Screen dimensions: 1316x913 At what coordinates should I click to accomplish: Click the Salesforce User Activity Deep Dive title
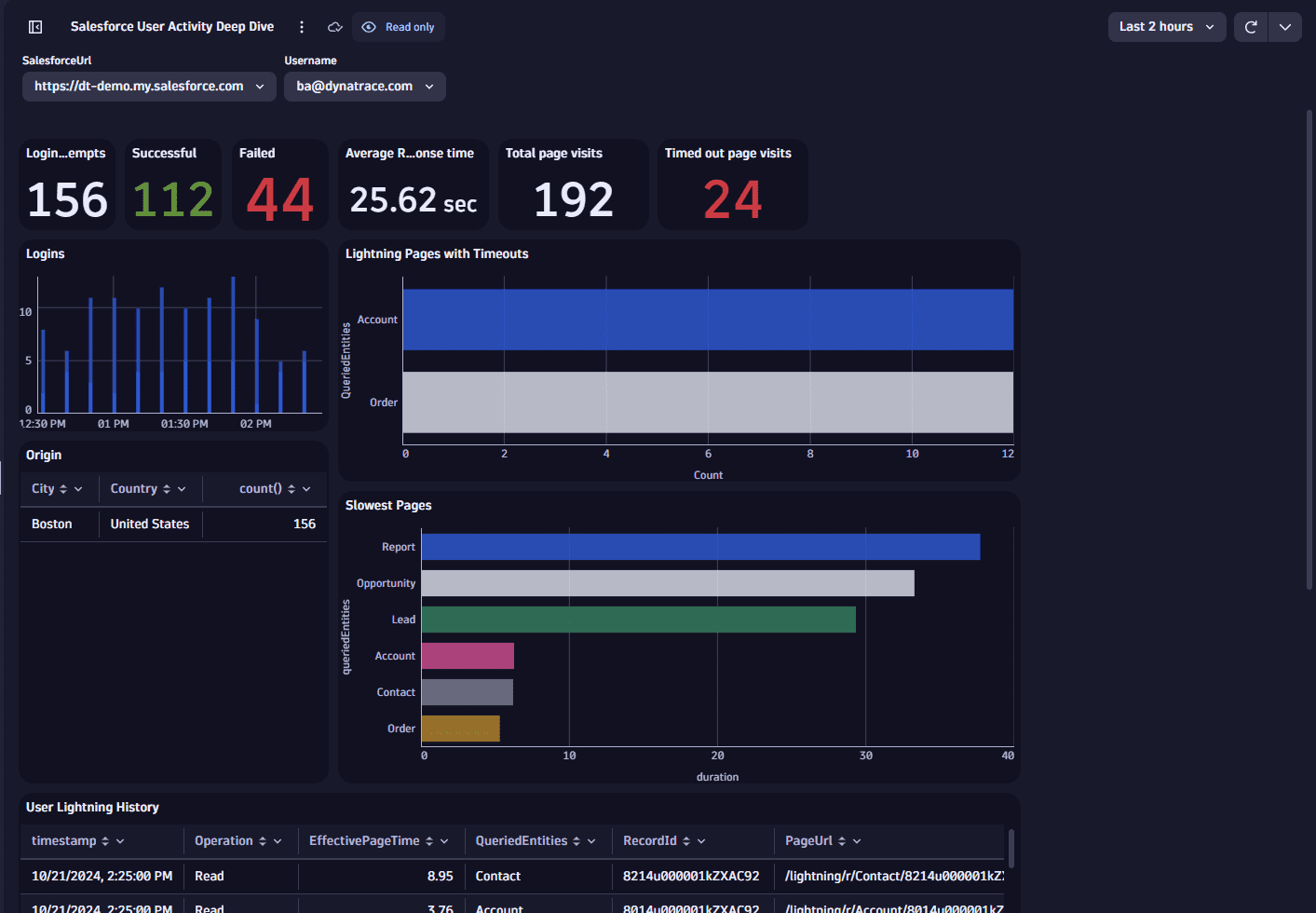pyautogui.click(x=172, y=27)
